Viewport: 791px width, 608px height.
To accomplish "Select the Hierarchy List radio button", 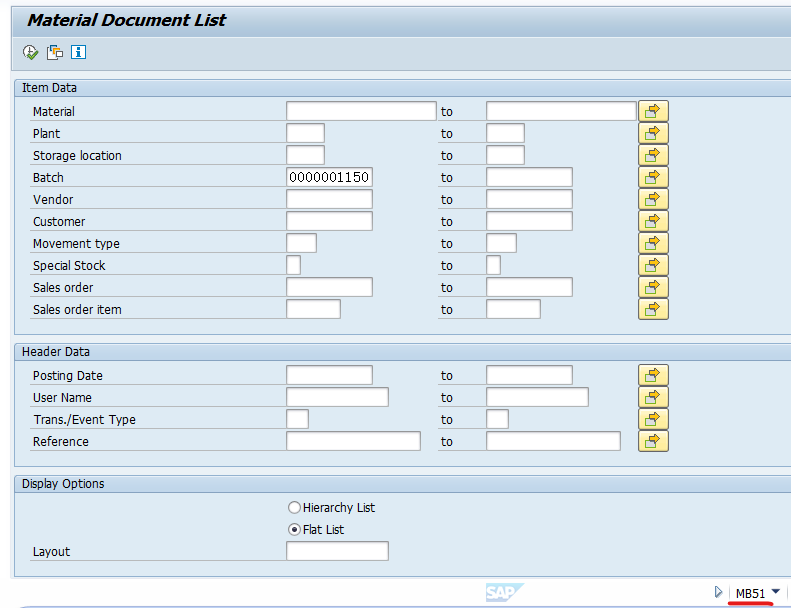I will click(x=294, y=507).
